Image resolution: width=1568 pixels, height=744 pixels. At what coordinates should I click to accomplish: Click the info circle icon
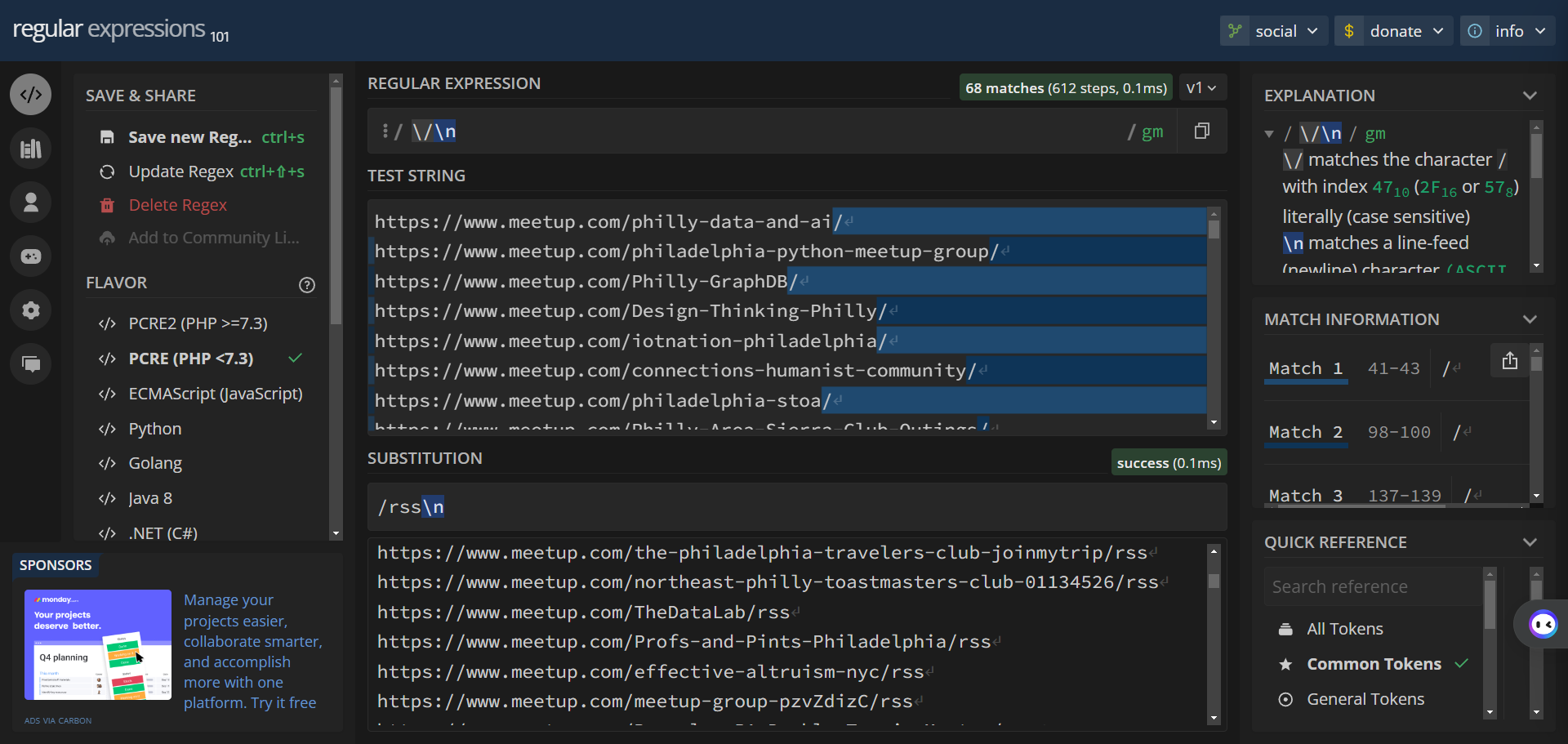[x=1475, y=31]
